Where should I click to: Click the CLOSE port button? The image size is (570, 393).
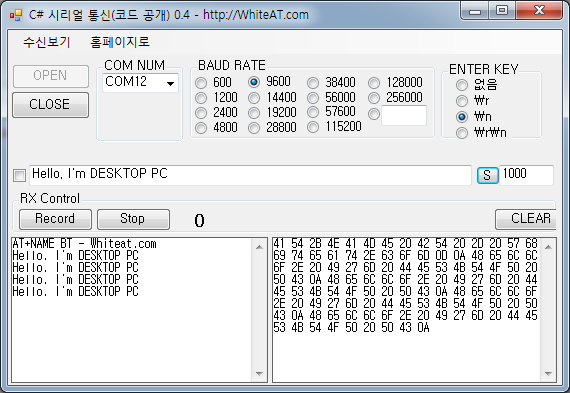(x=50, y=104)
